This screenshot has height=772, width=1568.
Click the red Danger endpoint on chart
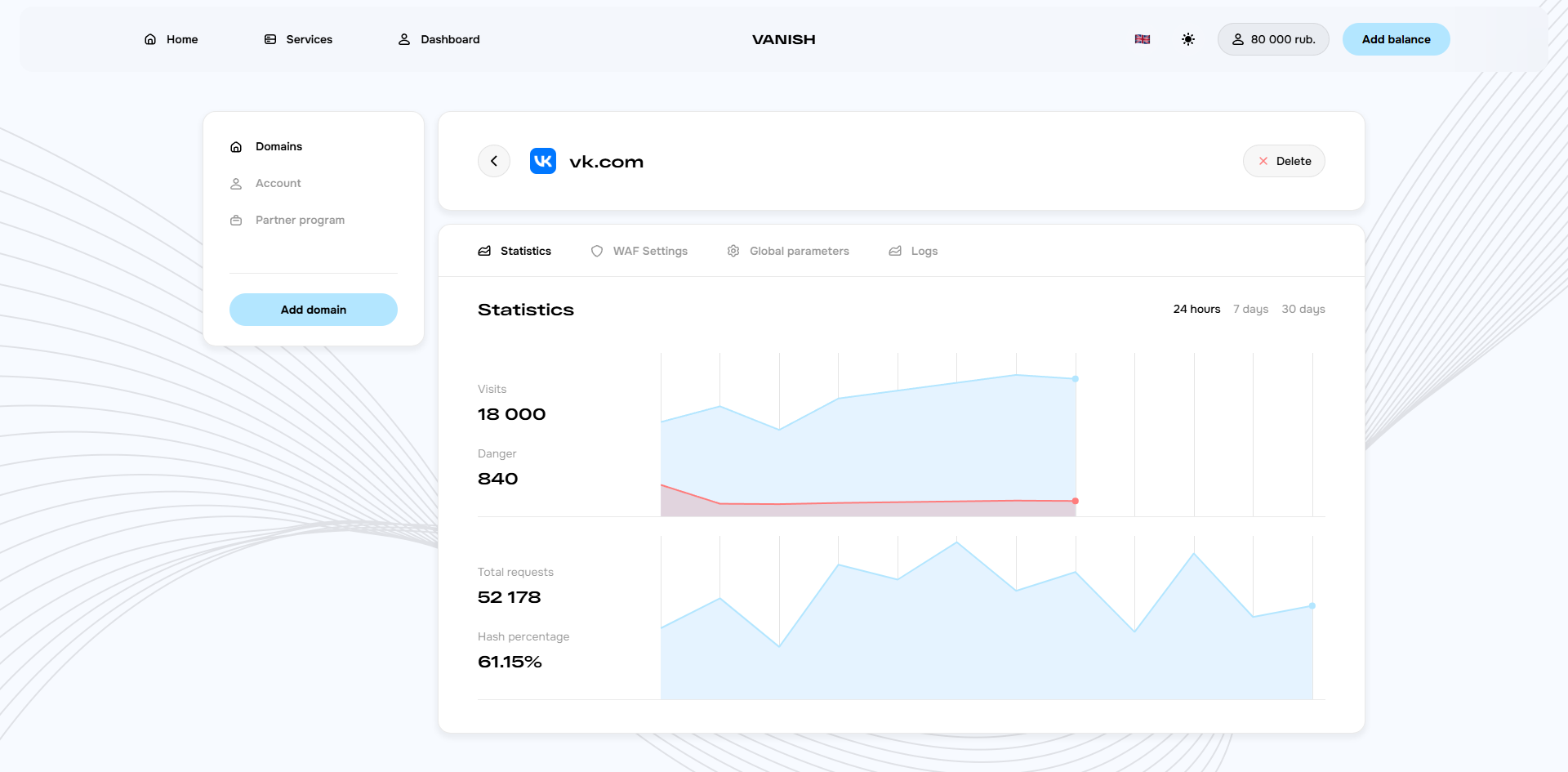pos(1076,501)
